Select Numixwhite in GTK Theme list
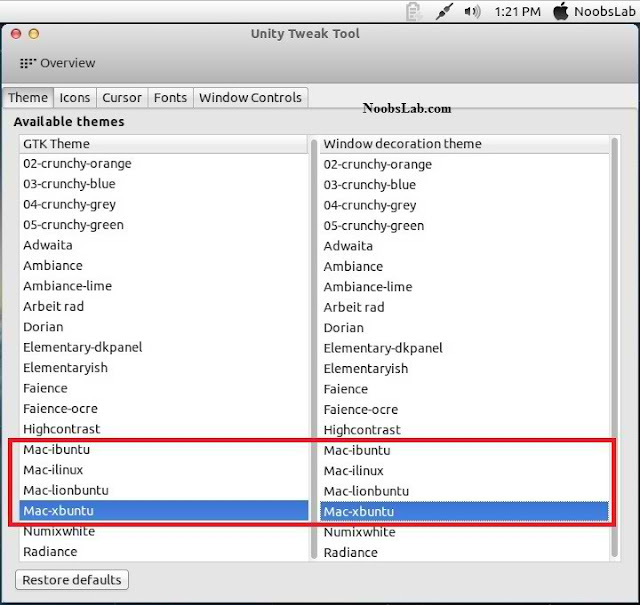 point(163,531)
